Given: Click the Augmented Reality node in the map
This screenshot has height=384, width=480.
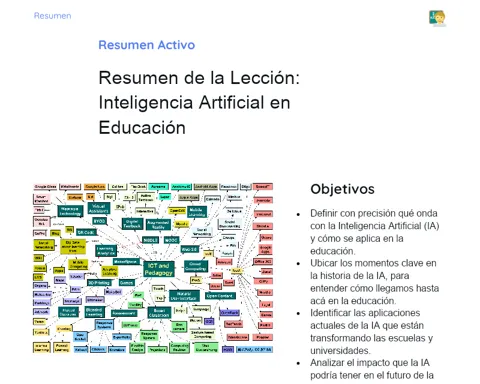Looking at the screenshot, I should coord(158,225).
